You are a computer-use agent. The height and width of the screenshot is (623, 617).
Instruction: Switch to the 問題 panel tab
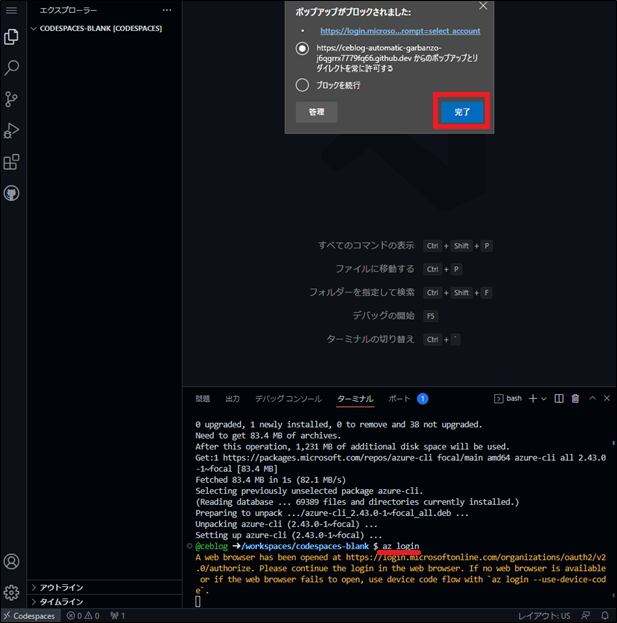pyautogui.click(x=203, y=399)
